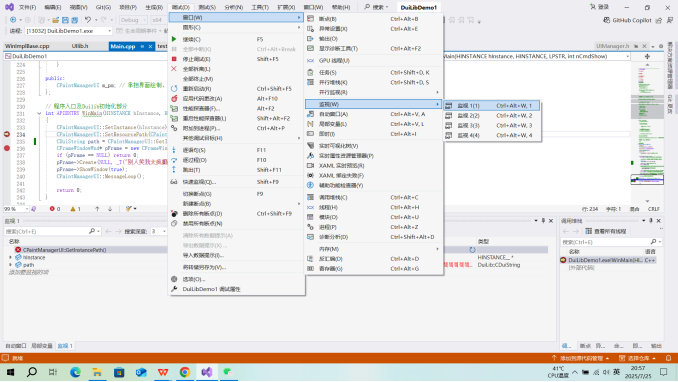Toggle breakpoint dot at line 236
The height and width of the screenshot is (382, 678).
click(7, 148)
